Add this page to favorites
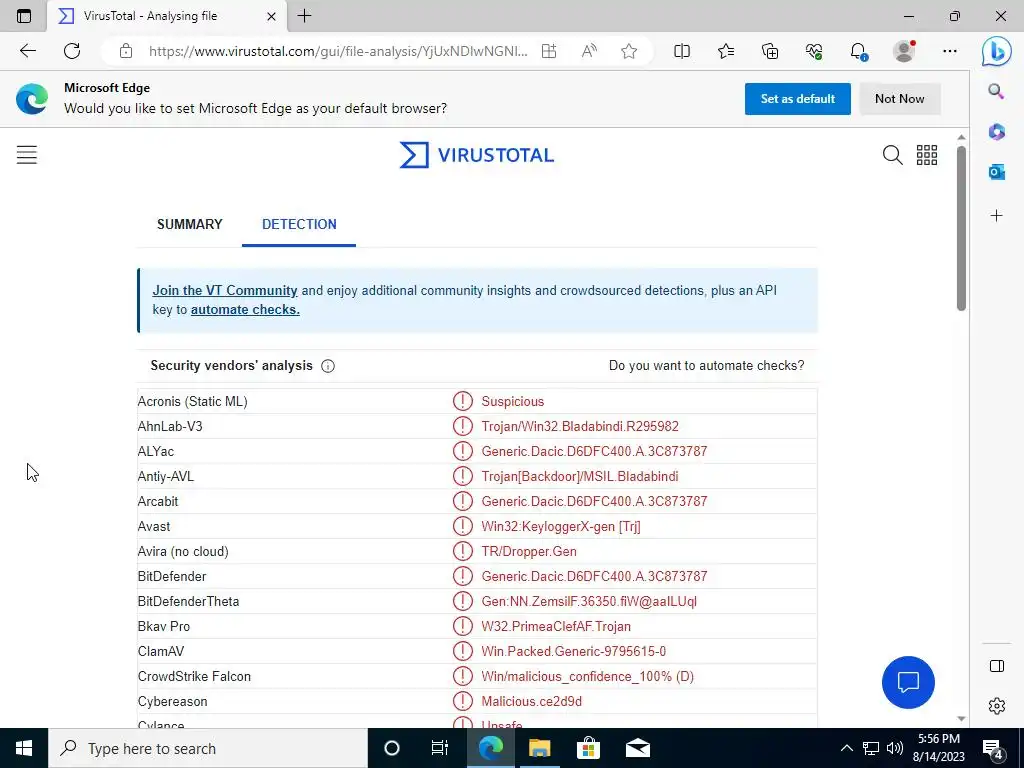Image resolution: width=1024 pixels, height=768 pixels. pyautogui.click(x=629, y=51)
